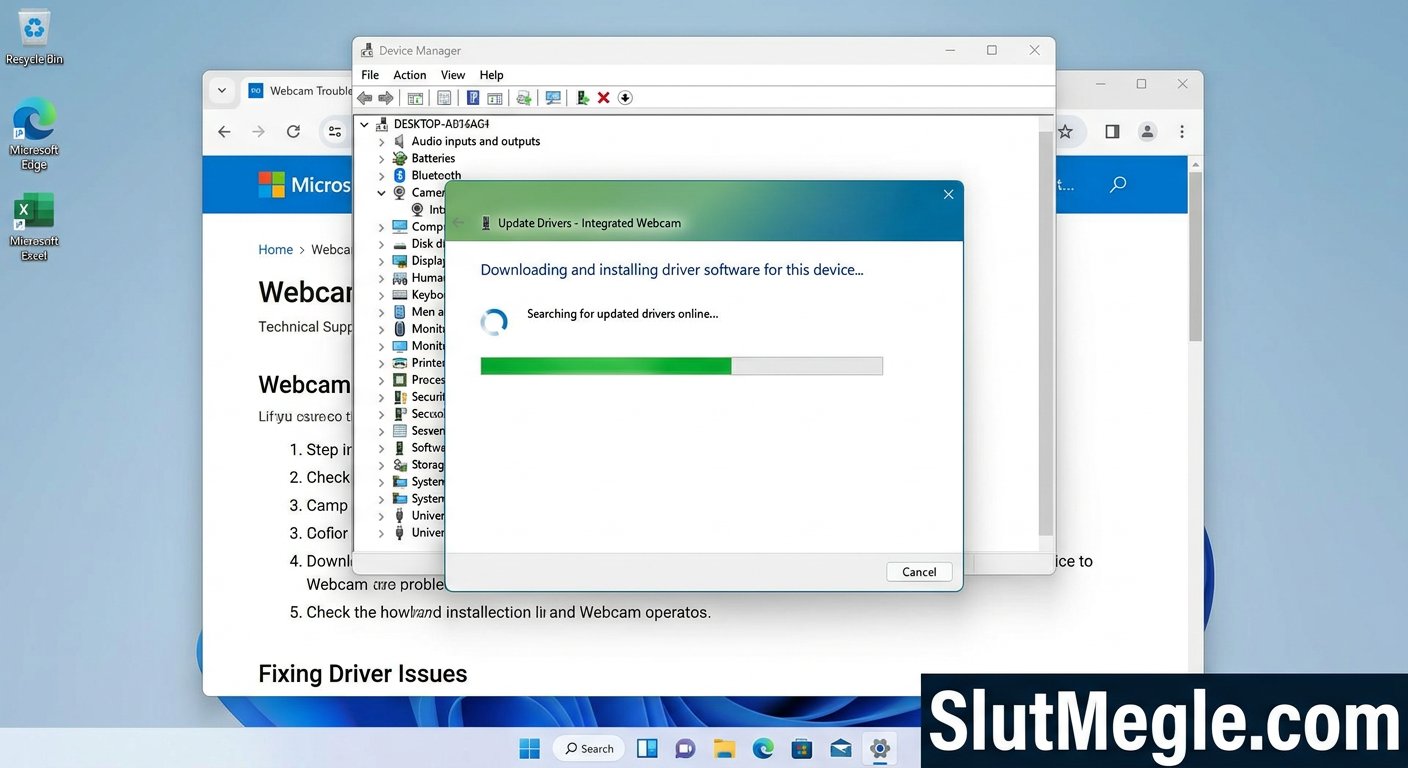Viewport: 1408px width, 768px height.
Task: Open the Microsoft Excel desktop shortcut
Action: 34,227
